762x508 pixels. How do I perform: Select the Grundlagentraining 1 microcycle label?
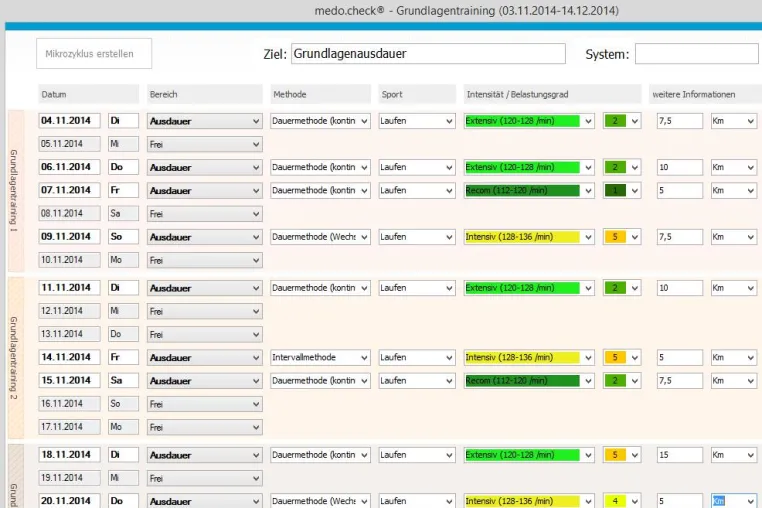15,191
